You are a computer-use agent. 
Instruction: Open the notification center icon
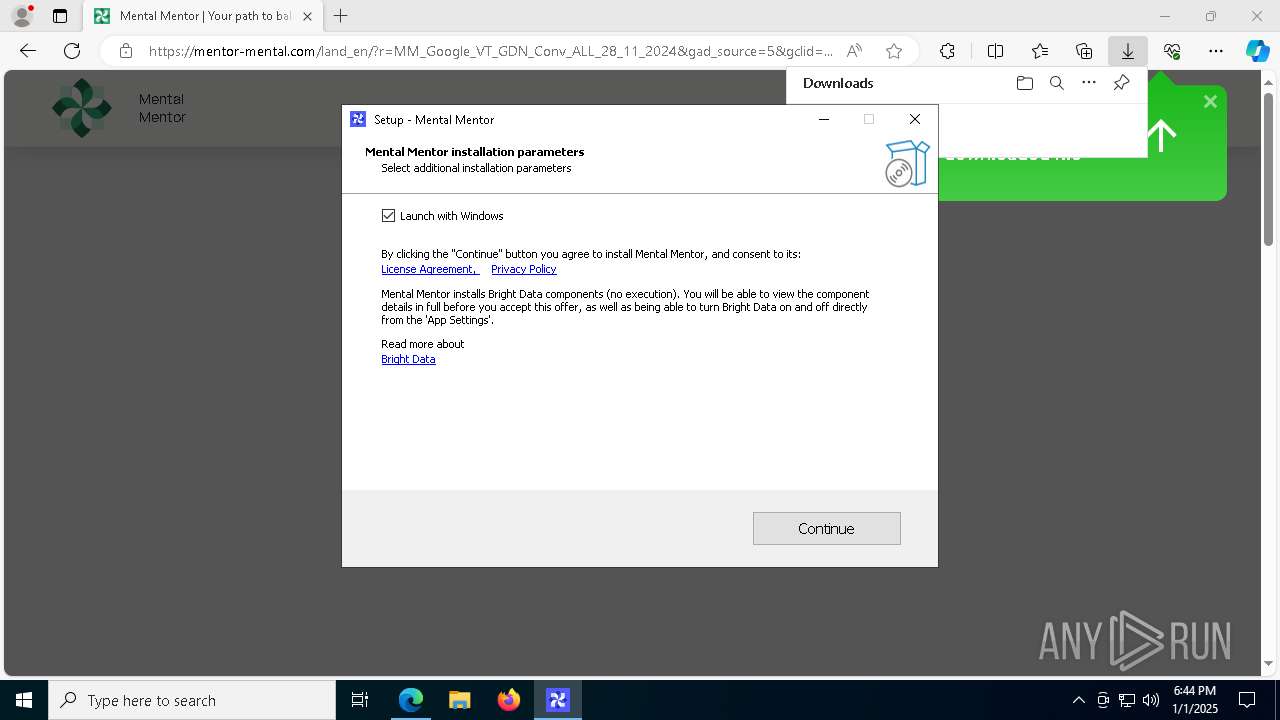coord(1247,700)
